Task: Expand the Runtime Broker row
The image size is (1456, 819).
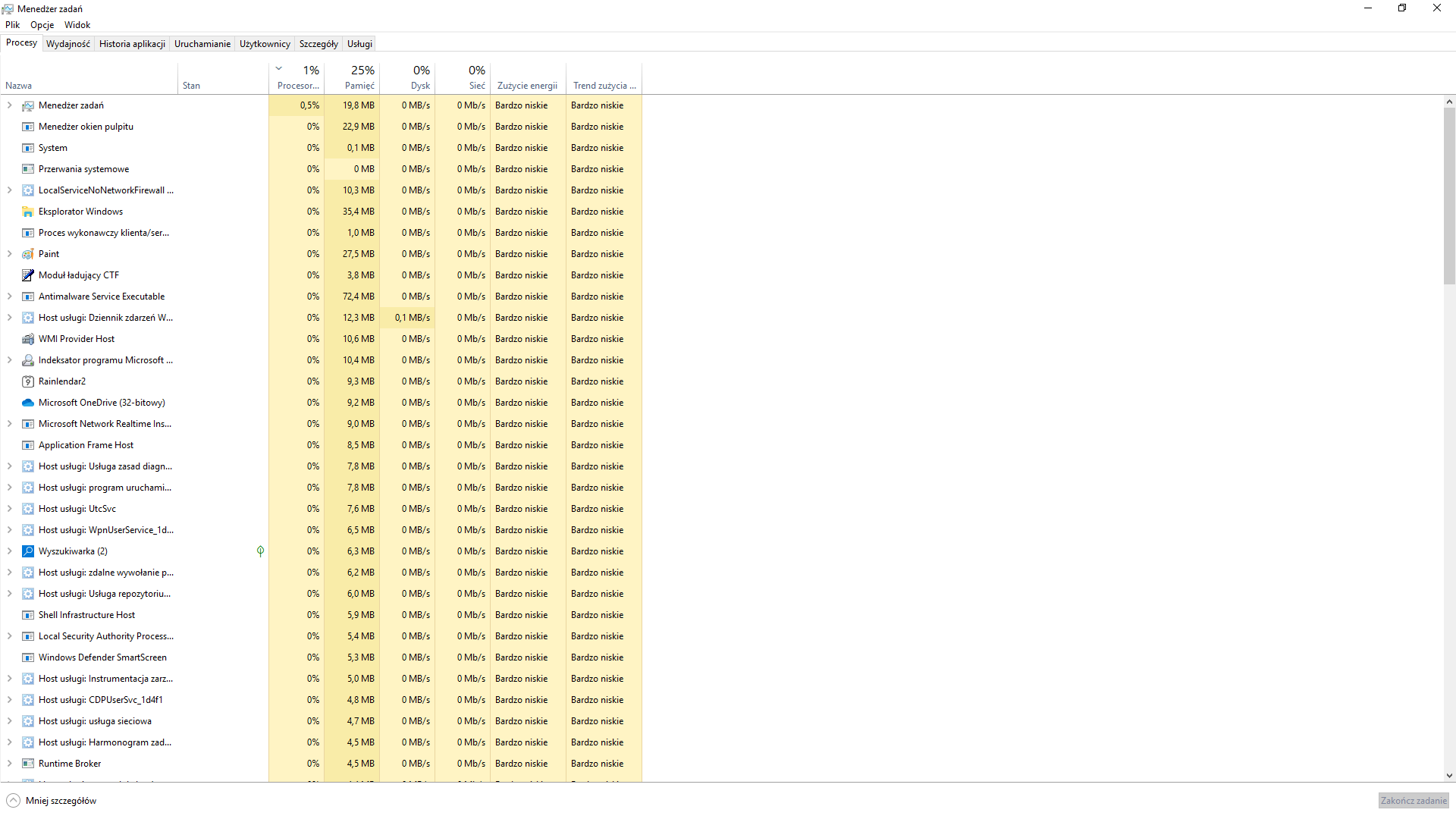Action: (x=9, y=764)
